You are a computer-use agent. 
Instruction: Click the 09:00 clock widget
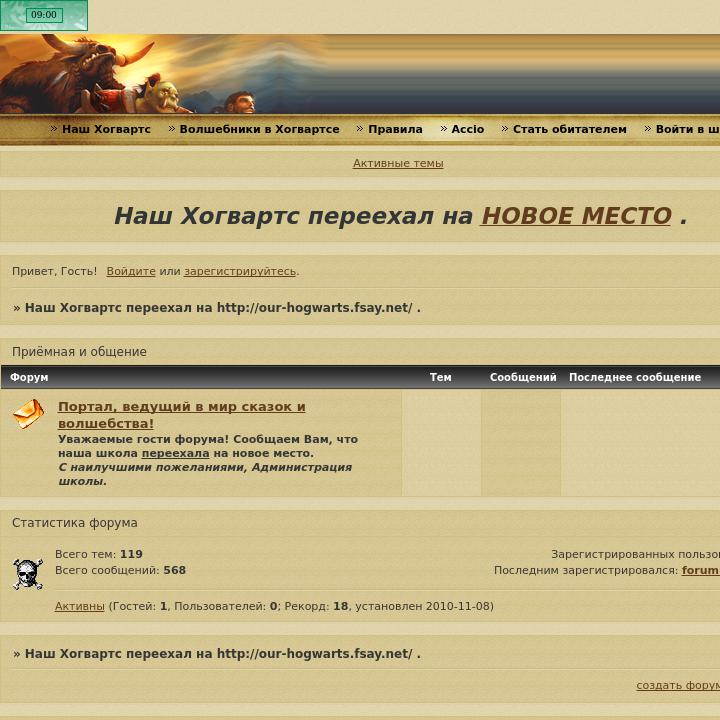[x=44, y=15]
